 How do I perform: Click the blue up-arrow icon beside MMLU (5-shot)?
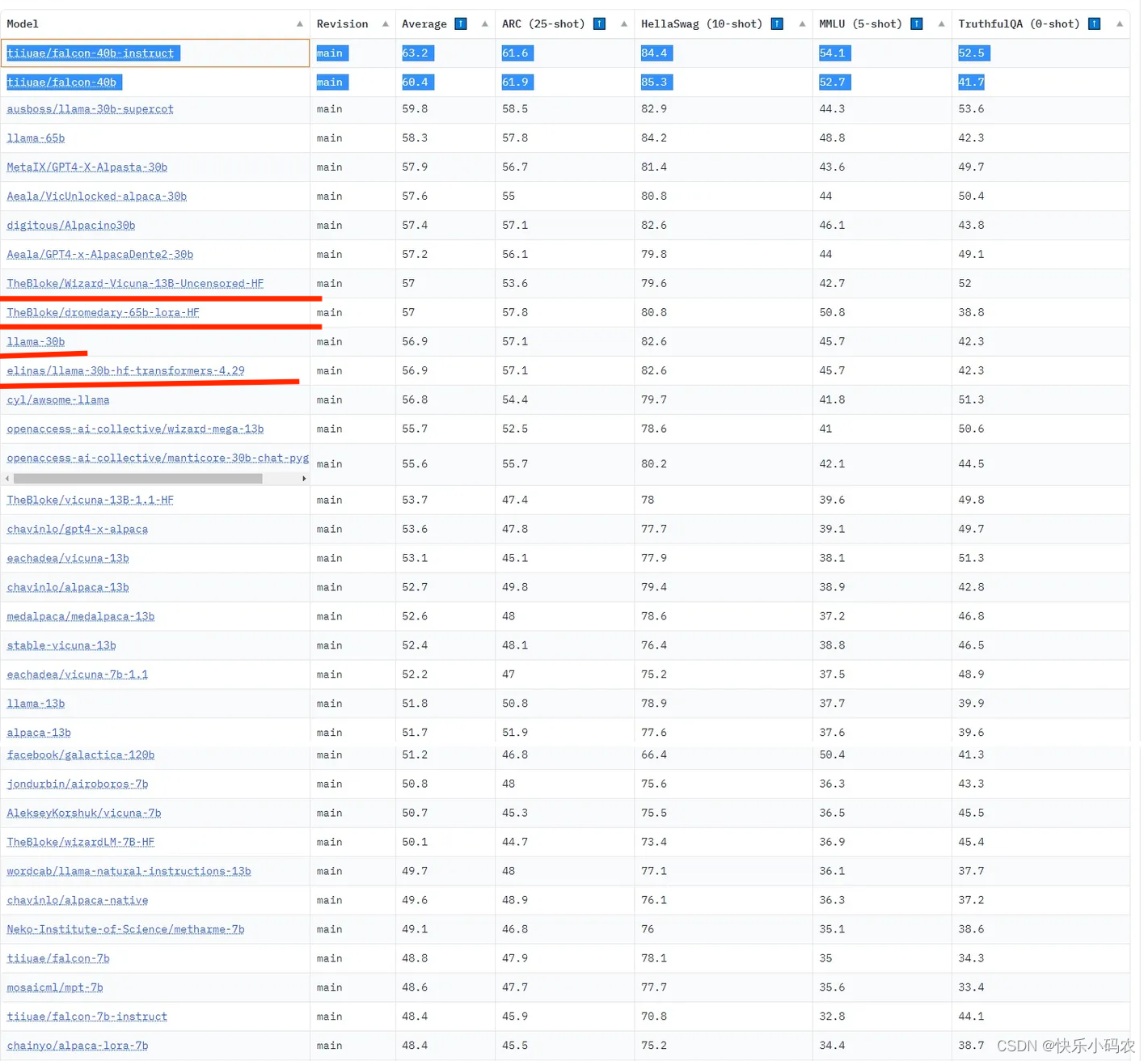click(917, 24)
